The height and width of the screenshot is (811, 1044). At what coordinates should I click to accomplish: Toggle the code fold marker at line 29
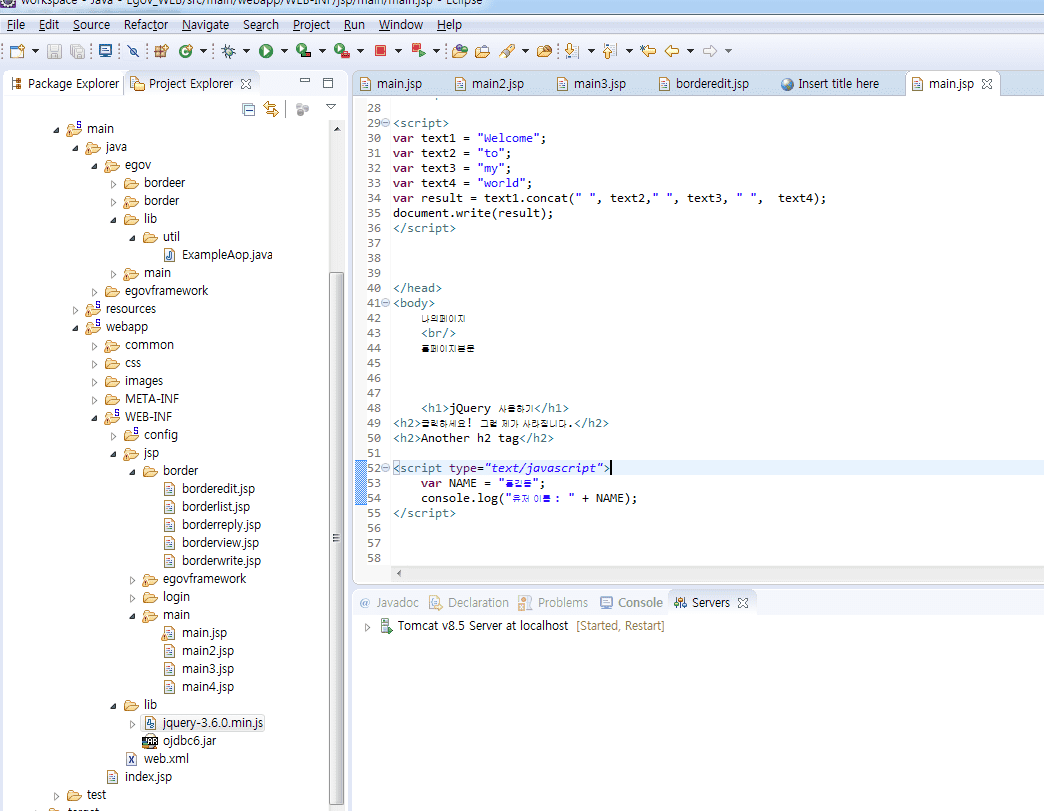pyautogui.click(x=386, y=123)
